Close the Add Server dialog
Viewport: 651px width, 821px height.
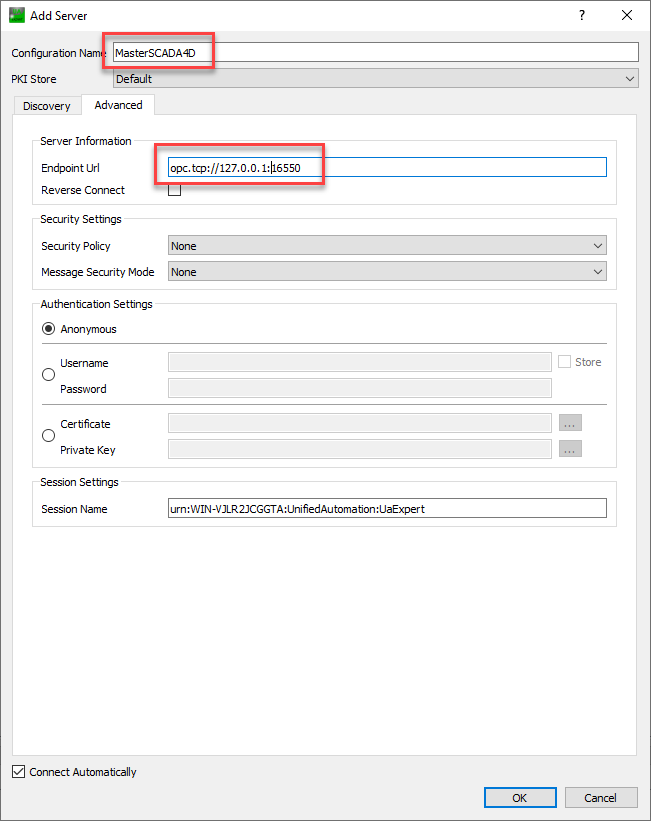(x=627, y=15)
